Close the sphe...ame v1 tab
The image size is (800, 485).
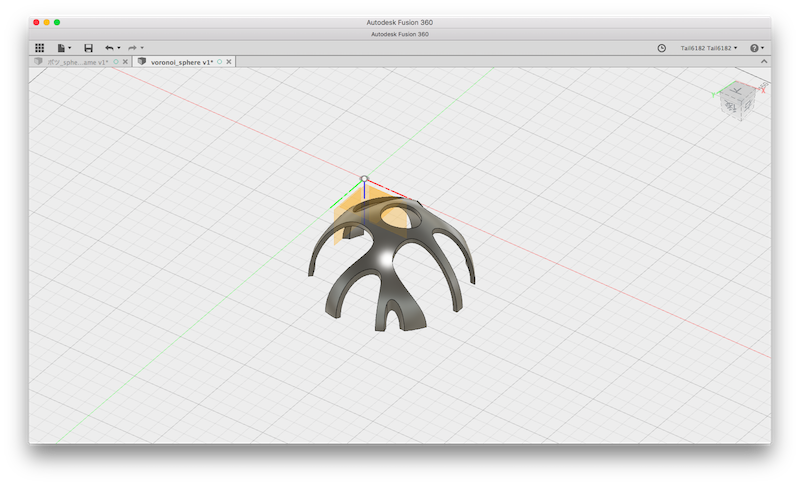pyautogui.click(x=125, y=62)
